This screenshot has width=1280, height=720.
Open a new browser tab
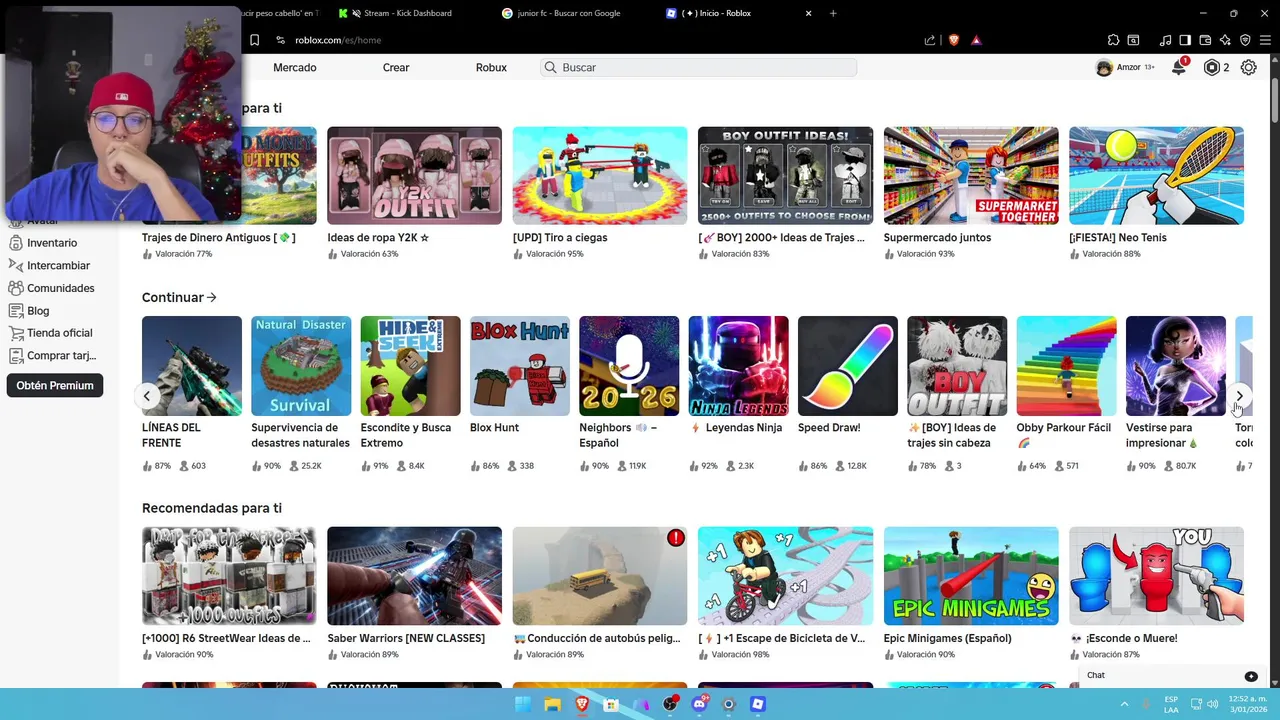833,13
